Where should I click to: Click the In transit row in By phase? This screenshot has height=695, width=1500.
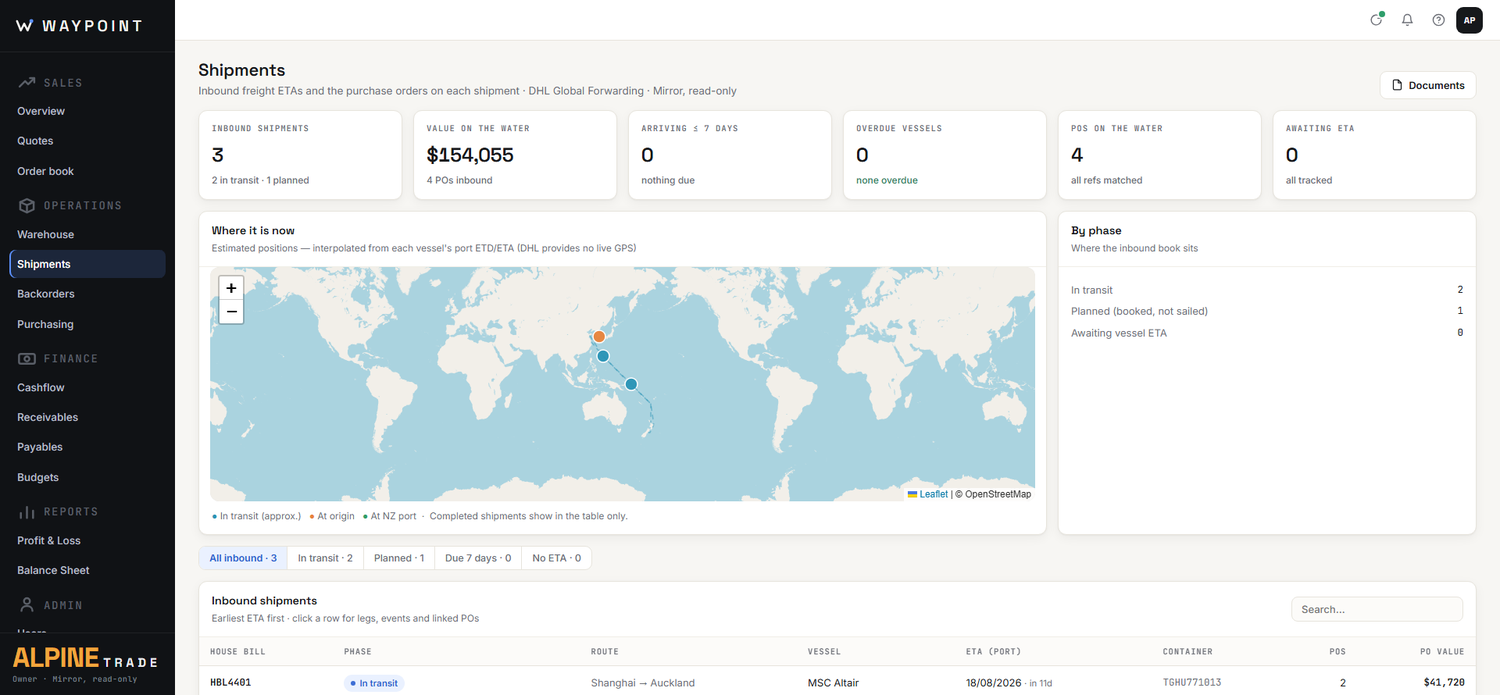[1267, 290]
